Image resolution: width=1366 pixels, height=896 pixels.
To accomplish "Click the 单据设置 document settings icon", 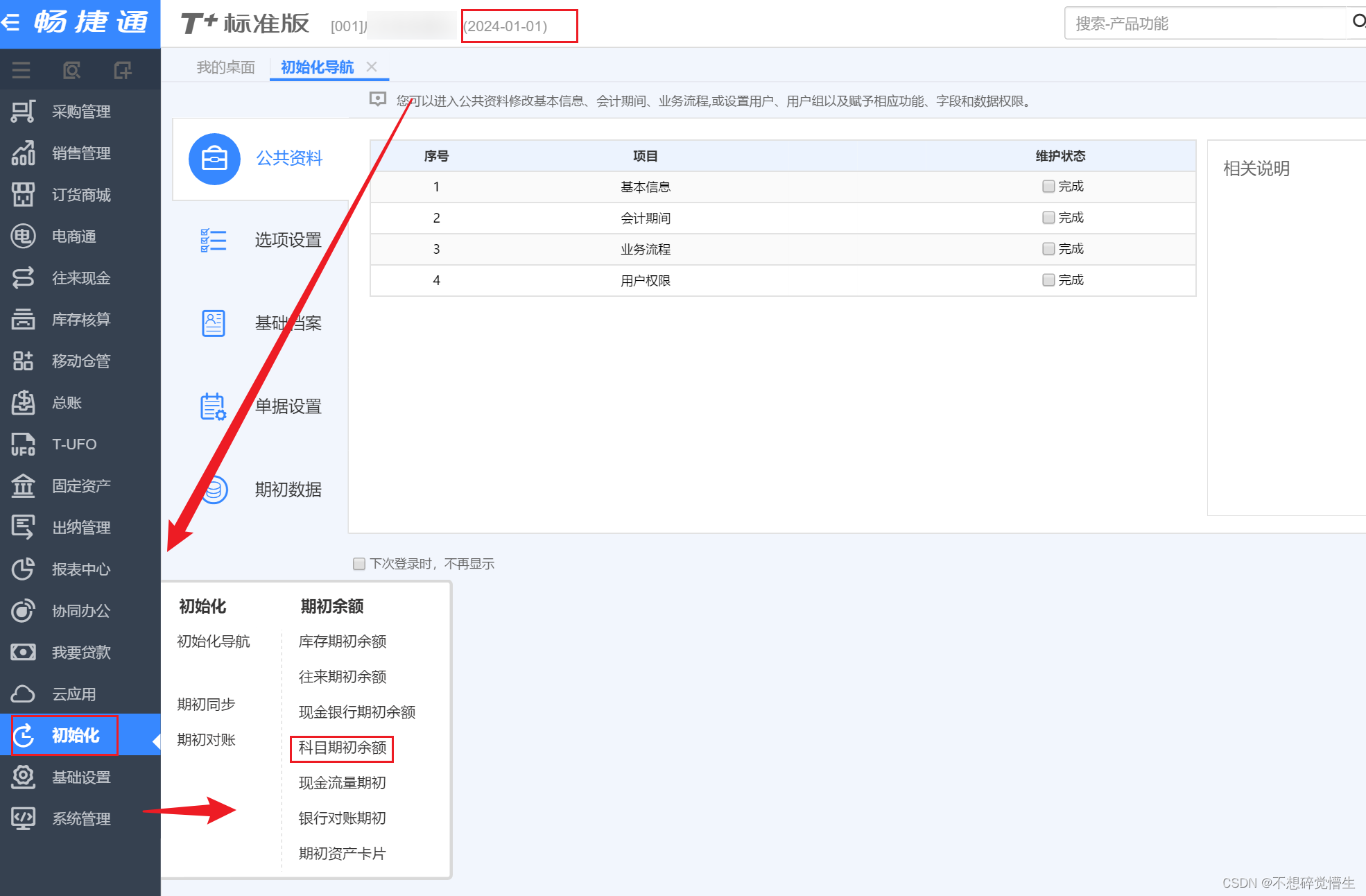I will 214,406.
